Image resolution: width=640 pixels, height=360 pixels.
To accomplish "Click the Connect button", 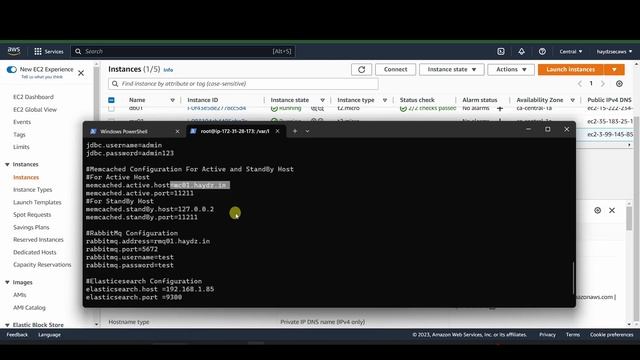I will pyautogui.click(x=396, y=69).
